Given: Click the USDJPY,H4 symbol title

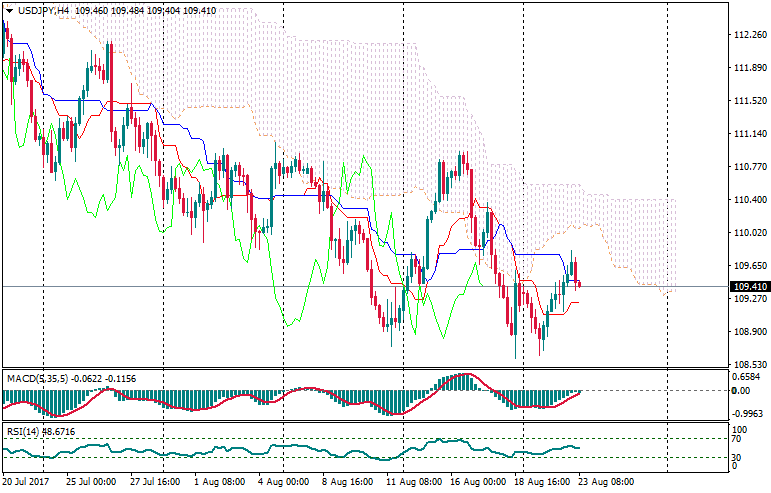Looking at the screenshot, I should (x=45, y=10).
